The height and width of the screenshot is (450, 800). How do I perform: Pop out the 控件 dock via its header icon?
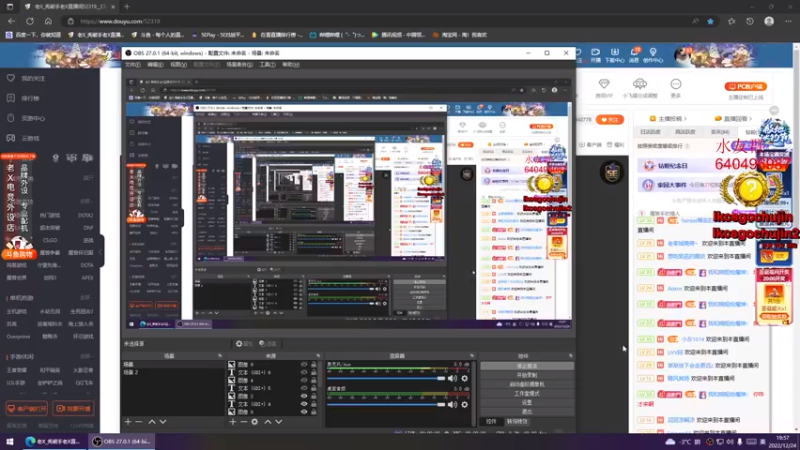click(x=570, y=356)
